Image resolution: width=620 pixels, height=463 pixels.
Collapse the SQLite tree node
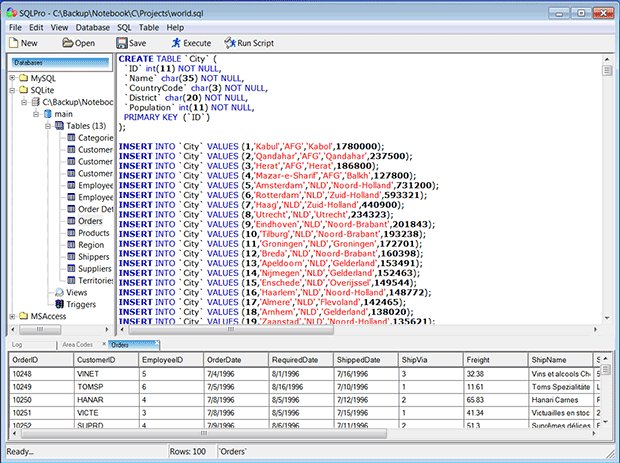[12, 90]
